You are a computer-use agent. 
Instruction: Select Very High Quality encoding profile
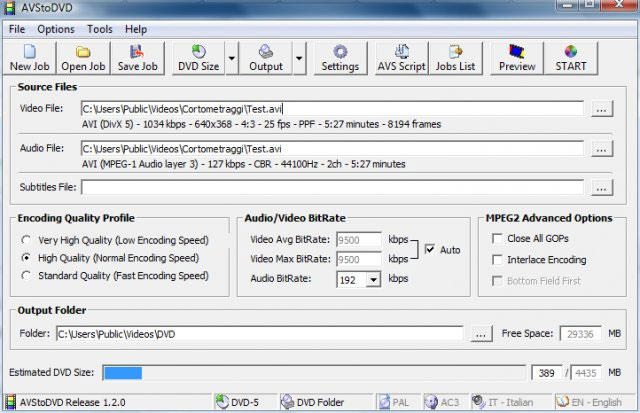(26, 240)
